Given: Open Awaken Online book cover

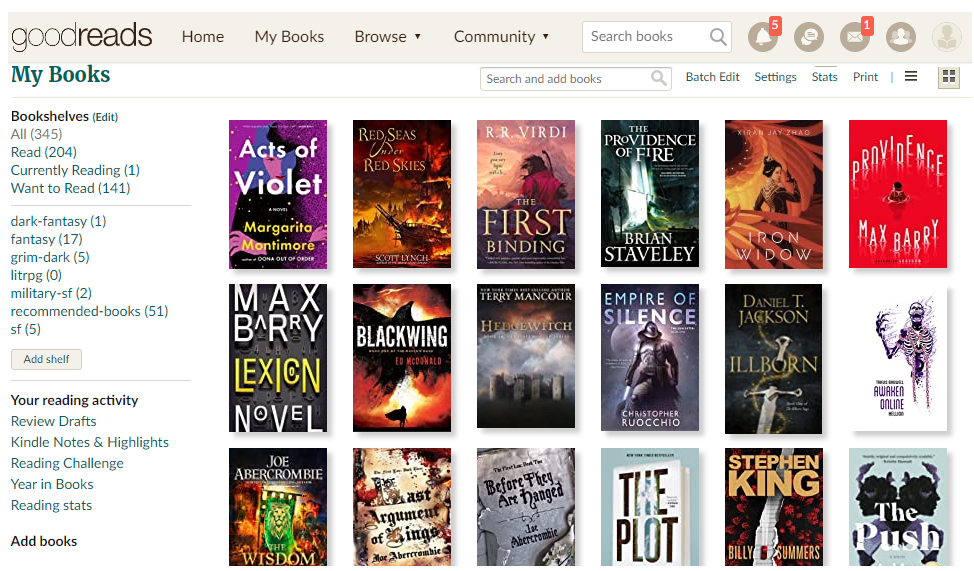Looking at the screenshot, I should click(898, 358).
